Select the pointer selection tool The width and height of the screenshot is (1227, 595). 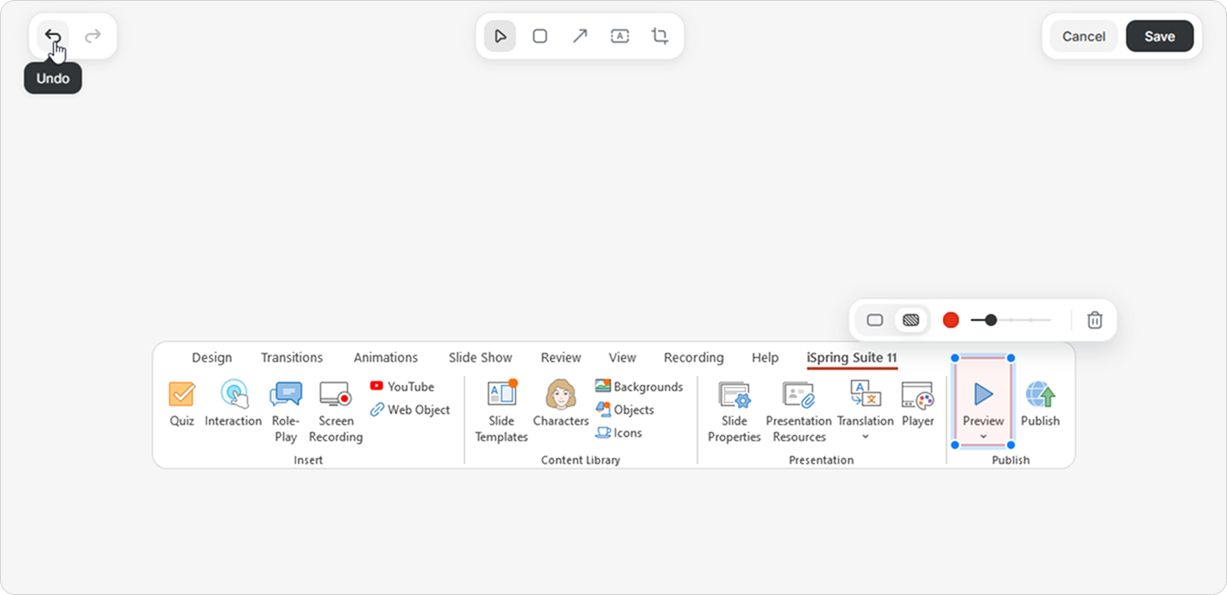(x=500, y=36)
